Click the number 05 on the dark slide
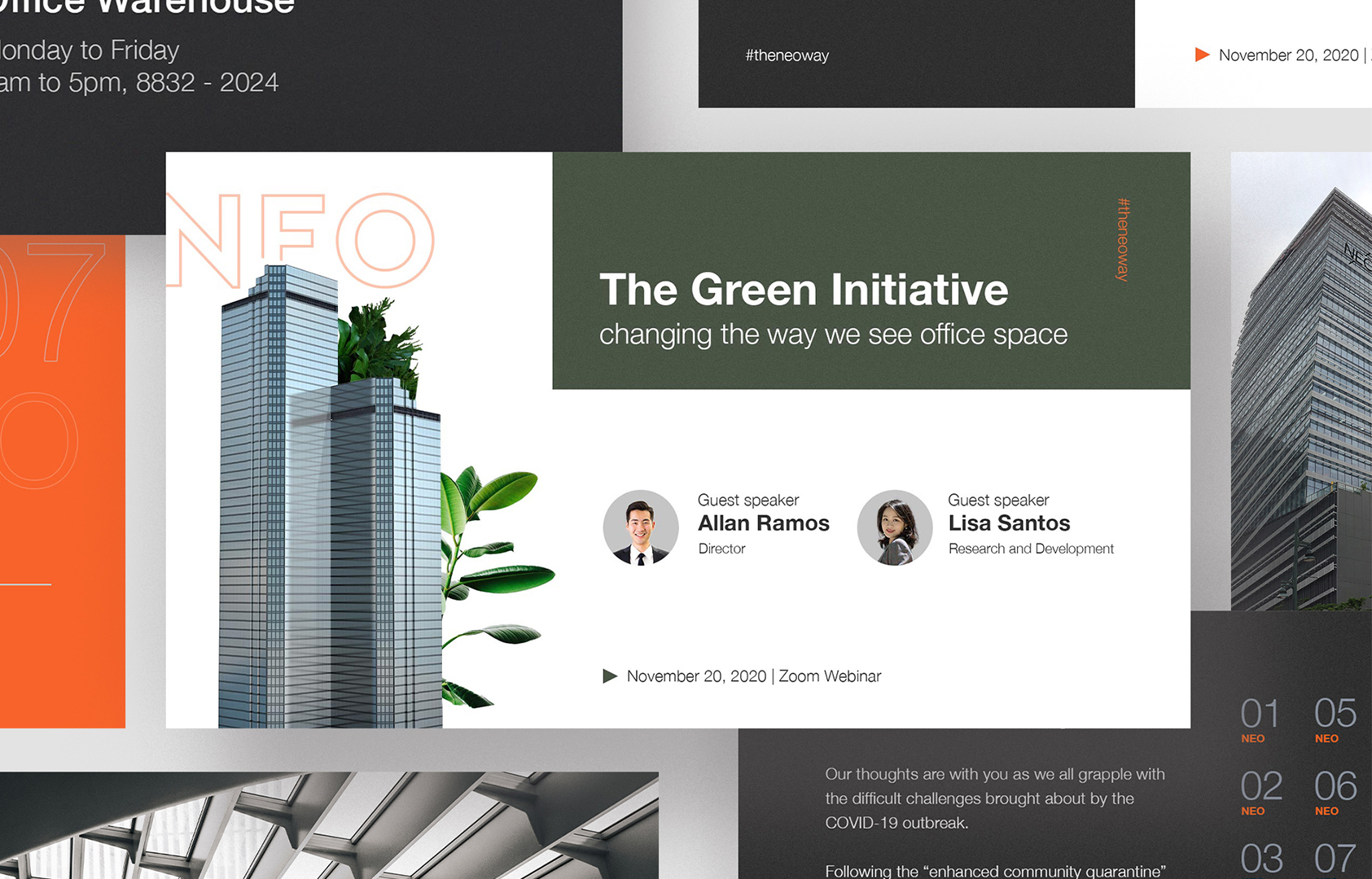 1335,714
